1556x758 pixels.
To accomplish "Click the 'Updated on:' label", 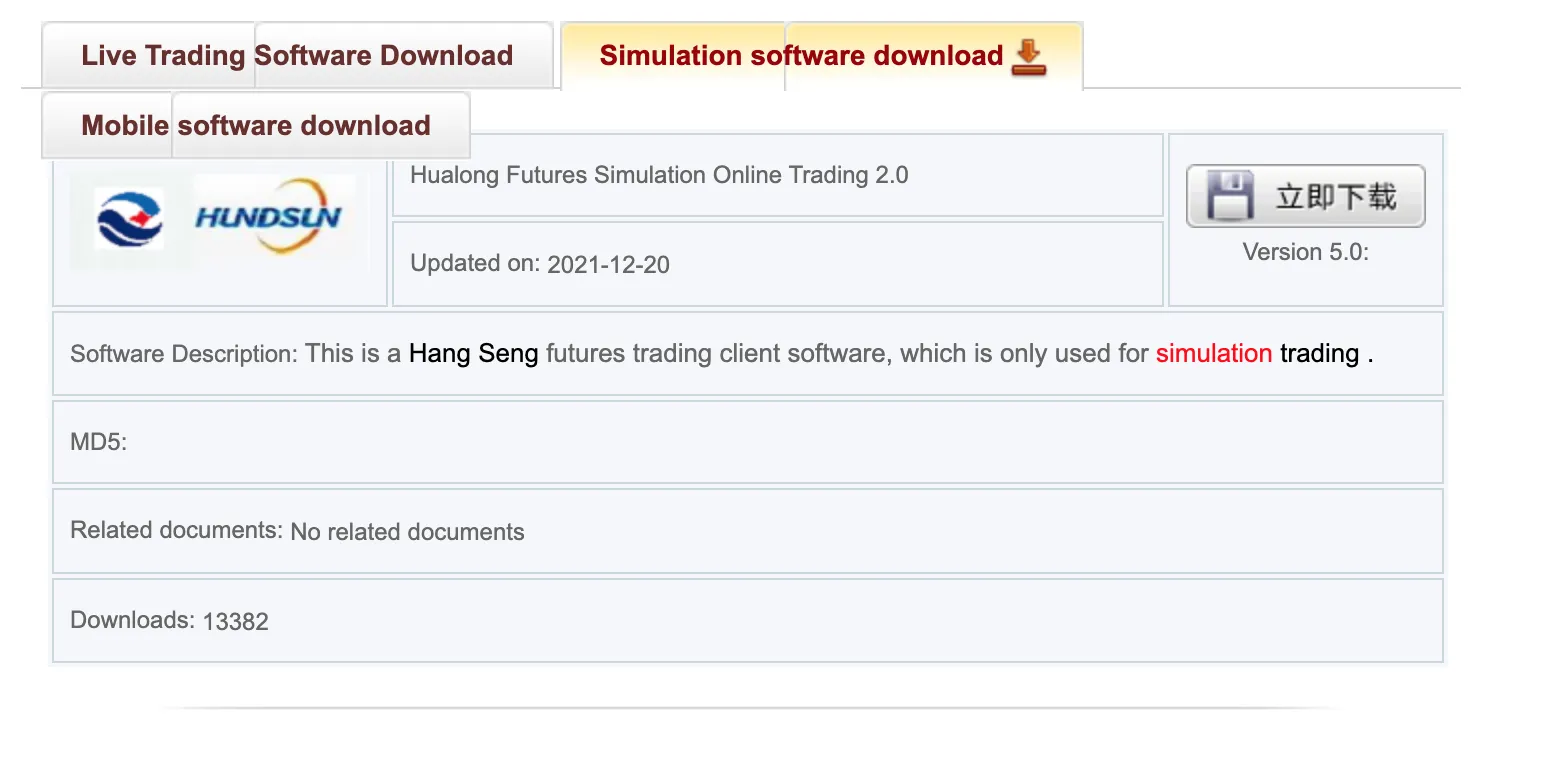I will point(475,263).
